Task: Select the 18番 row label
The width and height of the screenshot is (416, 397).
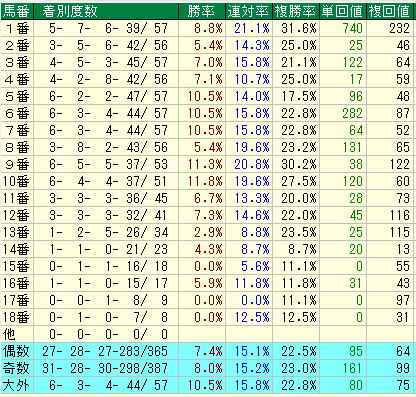Action: (17, 318)
